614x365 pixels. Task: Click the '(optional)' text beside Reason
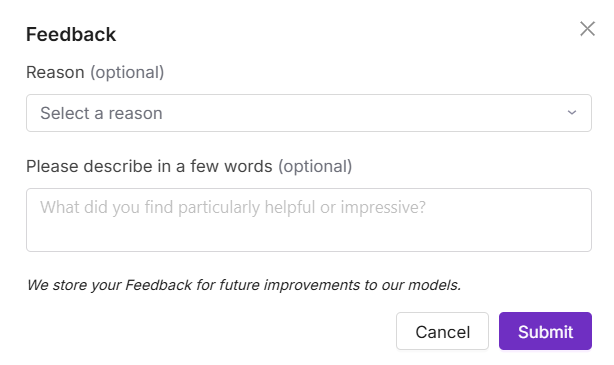click(127, 72)
